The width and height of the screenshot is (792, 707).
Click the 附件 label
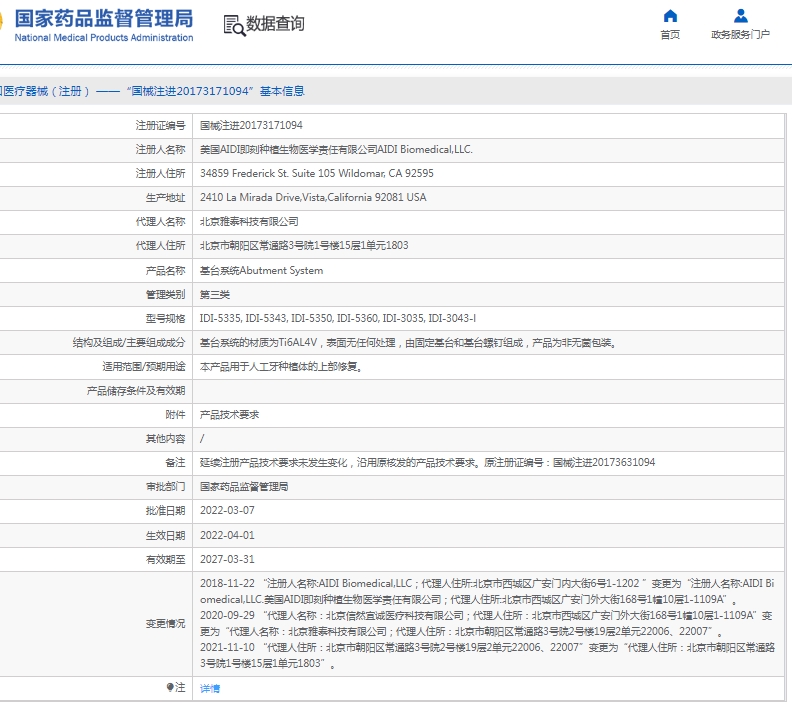[175, 415]
